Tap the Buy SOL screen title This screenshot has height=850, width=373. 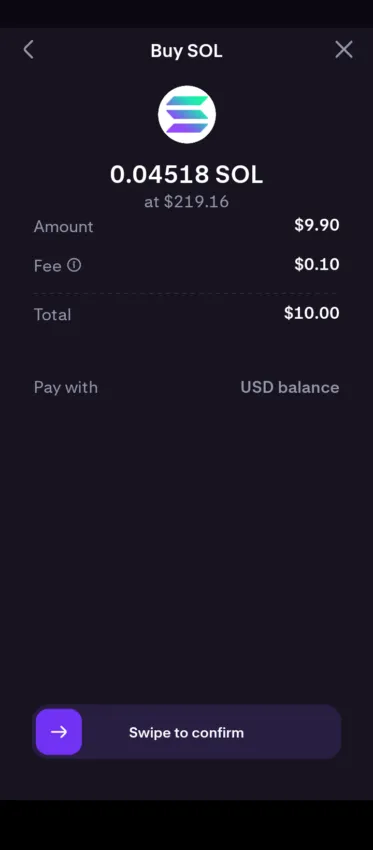pyautogui.click(x=186, y=51)
